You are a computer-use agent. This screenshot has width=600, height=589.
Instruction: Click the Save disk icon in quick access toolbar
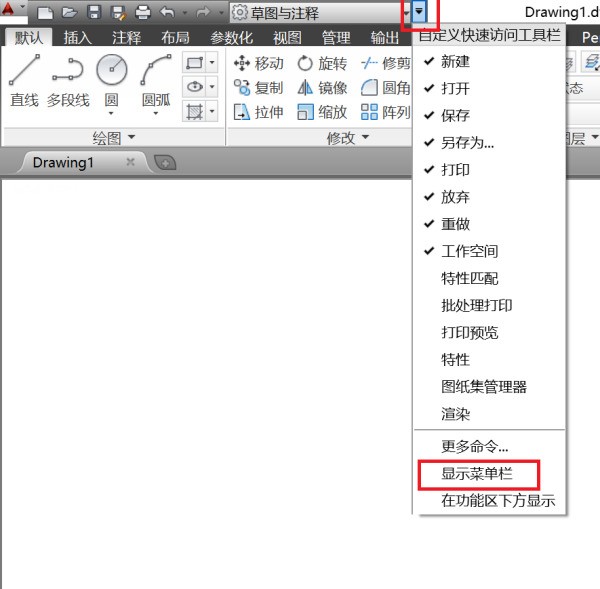tap(94, 13)
